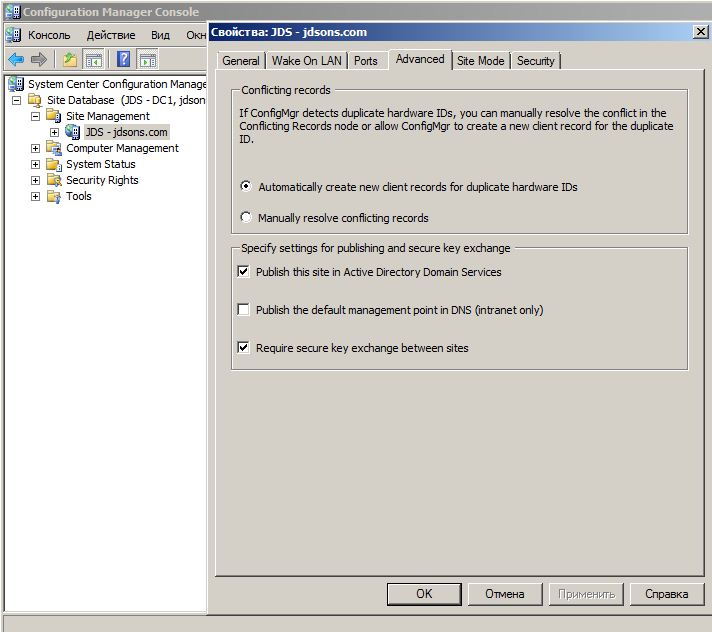Click the Отмена cancel button

pyautogui.click(x=504, y=594)
